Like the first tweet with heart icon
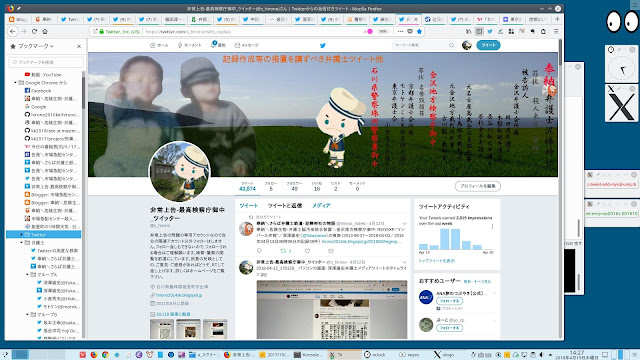The image size is (640, 360). pos(307,251)
